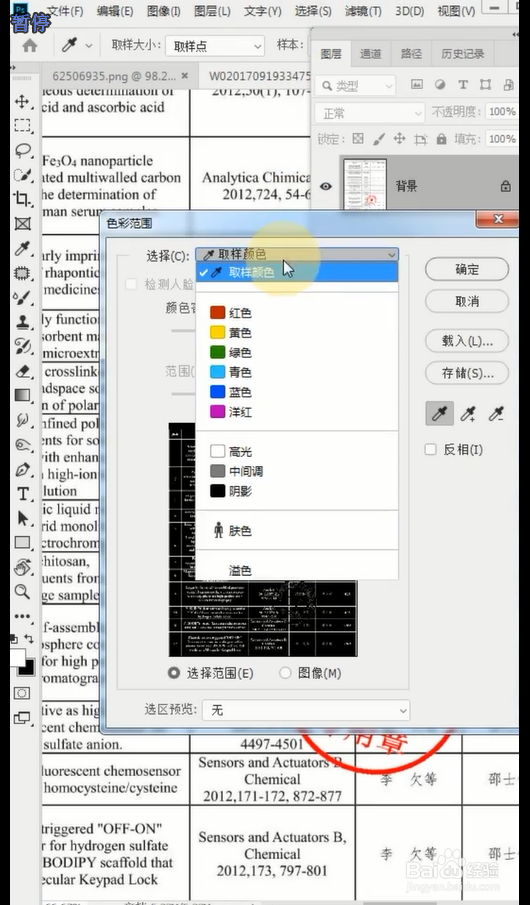
Task: Open the layer filter 类型 dropdown
Action: click(356, 86)
